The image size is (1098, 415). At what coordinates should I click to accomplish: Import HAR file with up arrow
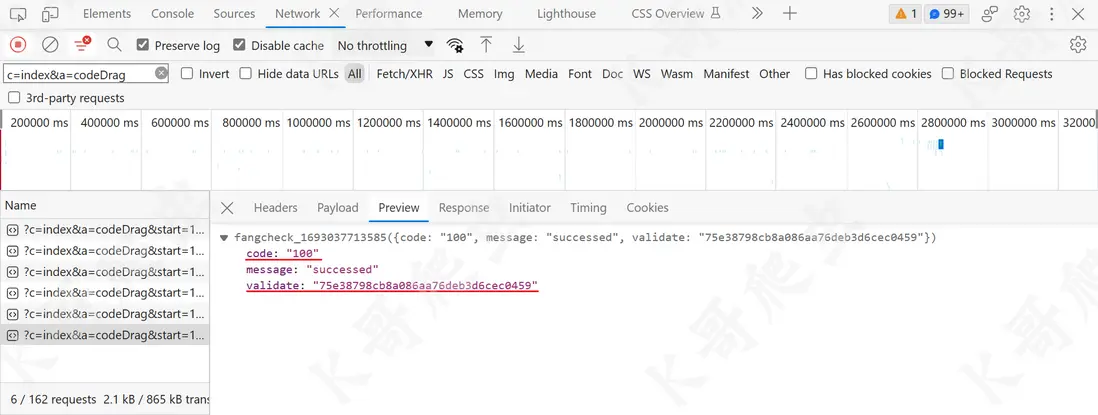tap(486, 45)
